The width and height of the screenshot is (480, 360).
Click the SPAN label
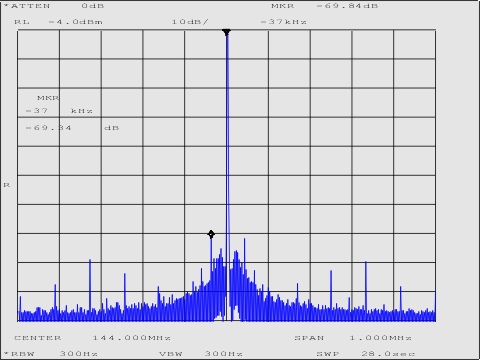309,338
